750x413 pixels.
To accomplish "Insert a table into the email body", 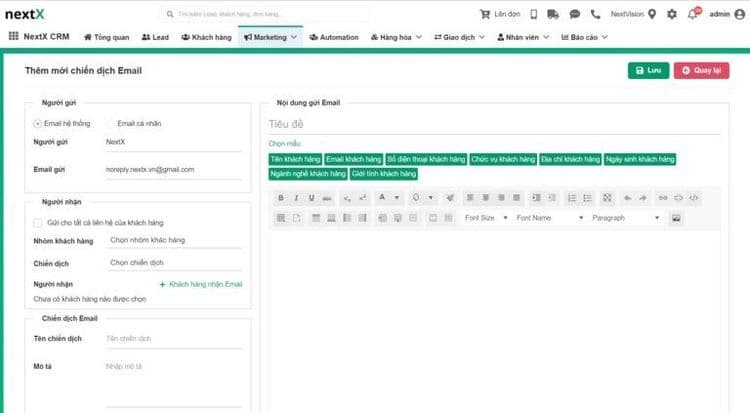I will (x=281, y=218).
